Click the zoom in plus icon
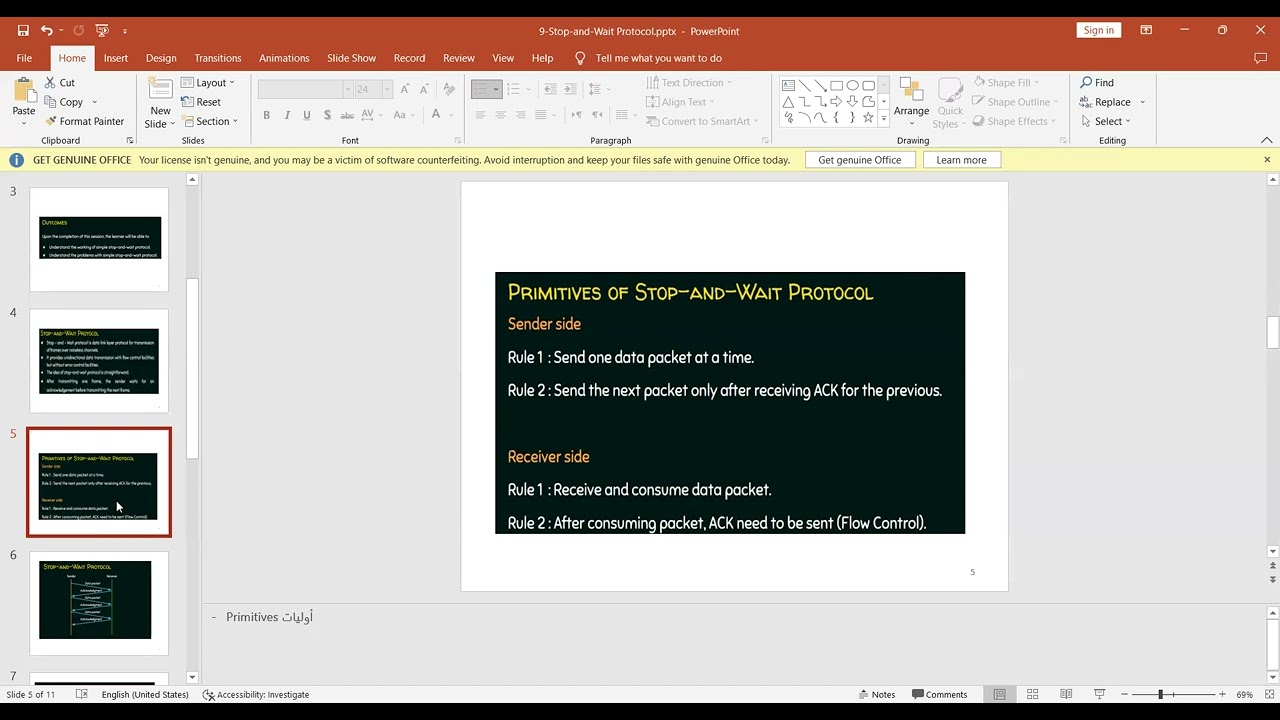Viewport: 1280px width, 720px height. coord(1222,695)
